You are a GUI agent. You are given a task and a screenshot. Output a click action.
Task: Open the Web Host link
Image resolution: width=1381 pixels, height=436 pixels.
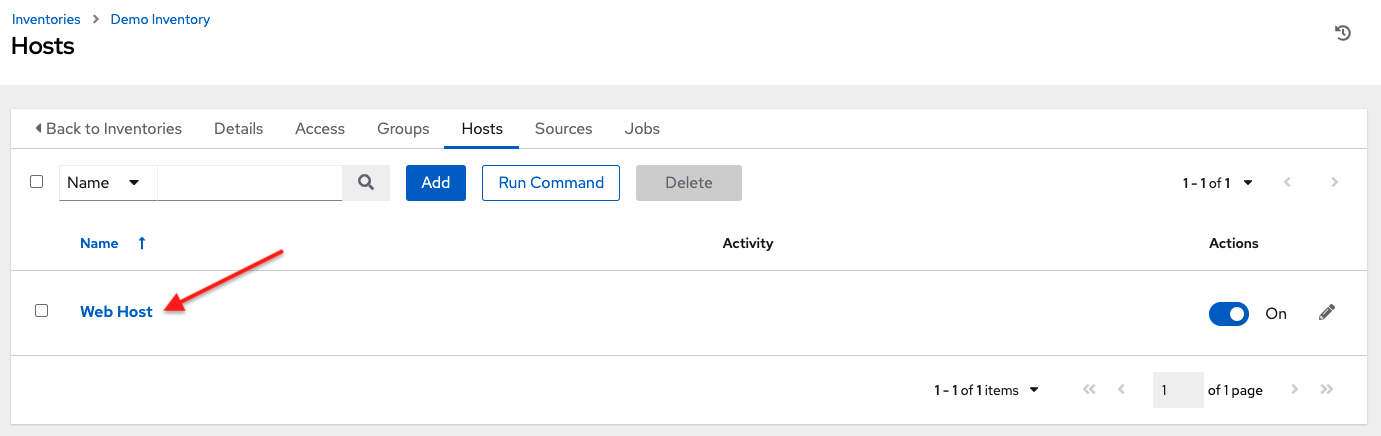[116, 312]
